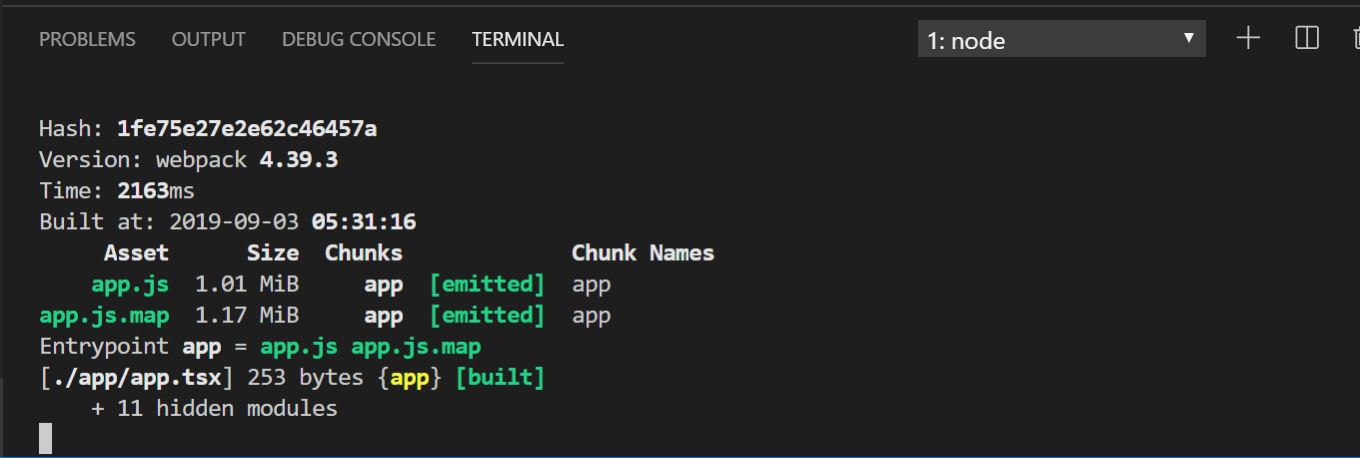The width and height of the screenshot is (1360, 458).
Task: Click the 1.17 MiB size value
Action: tap(246, 315)
